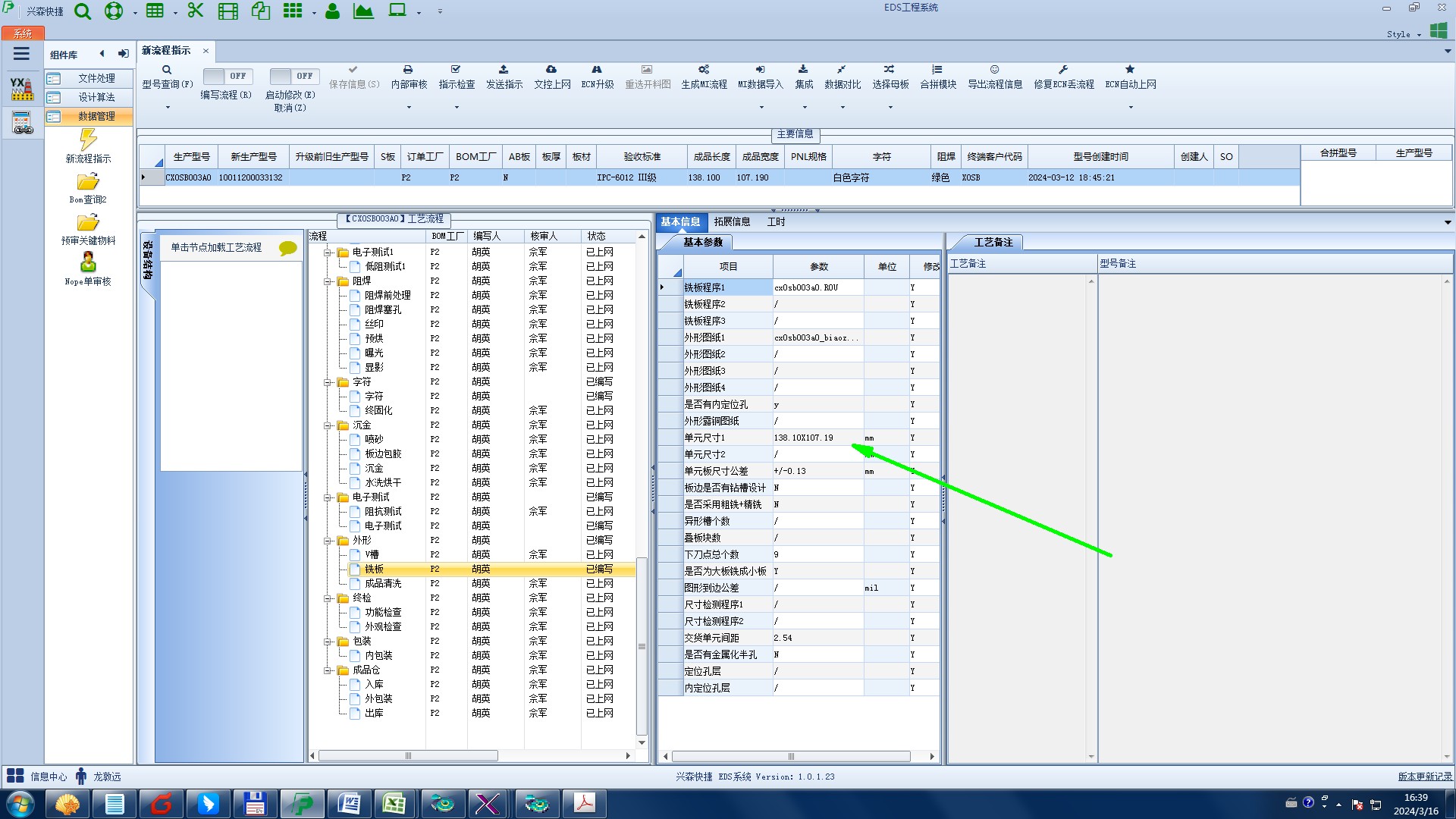Toggle the 编写流程(R) OFF switch
Screen dimensions: 1456x819
coord(227,76)
